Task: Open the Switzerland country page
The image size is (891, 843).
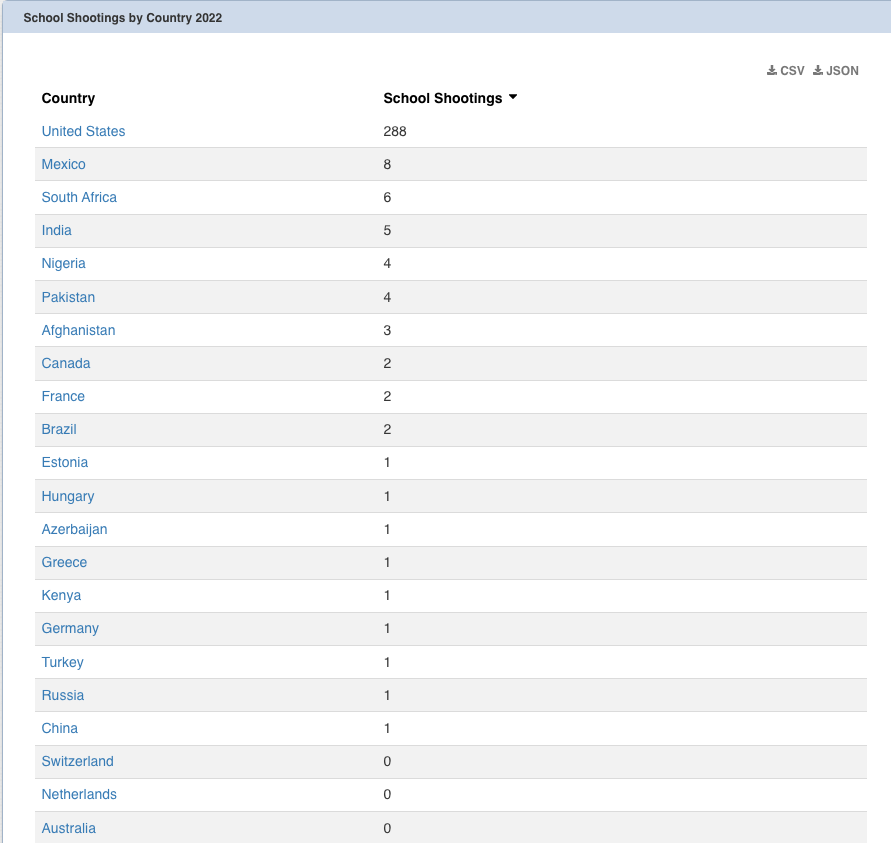Action: [x=77, y=761]
